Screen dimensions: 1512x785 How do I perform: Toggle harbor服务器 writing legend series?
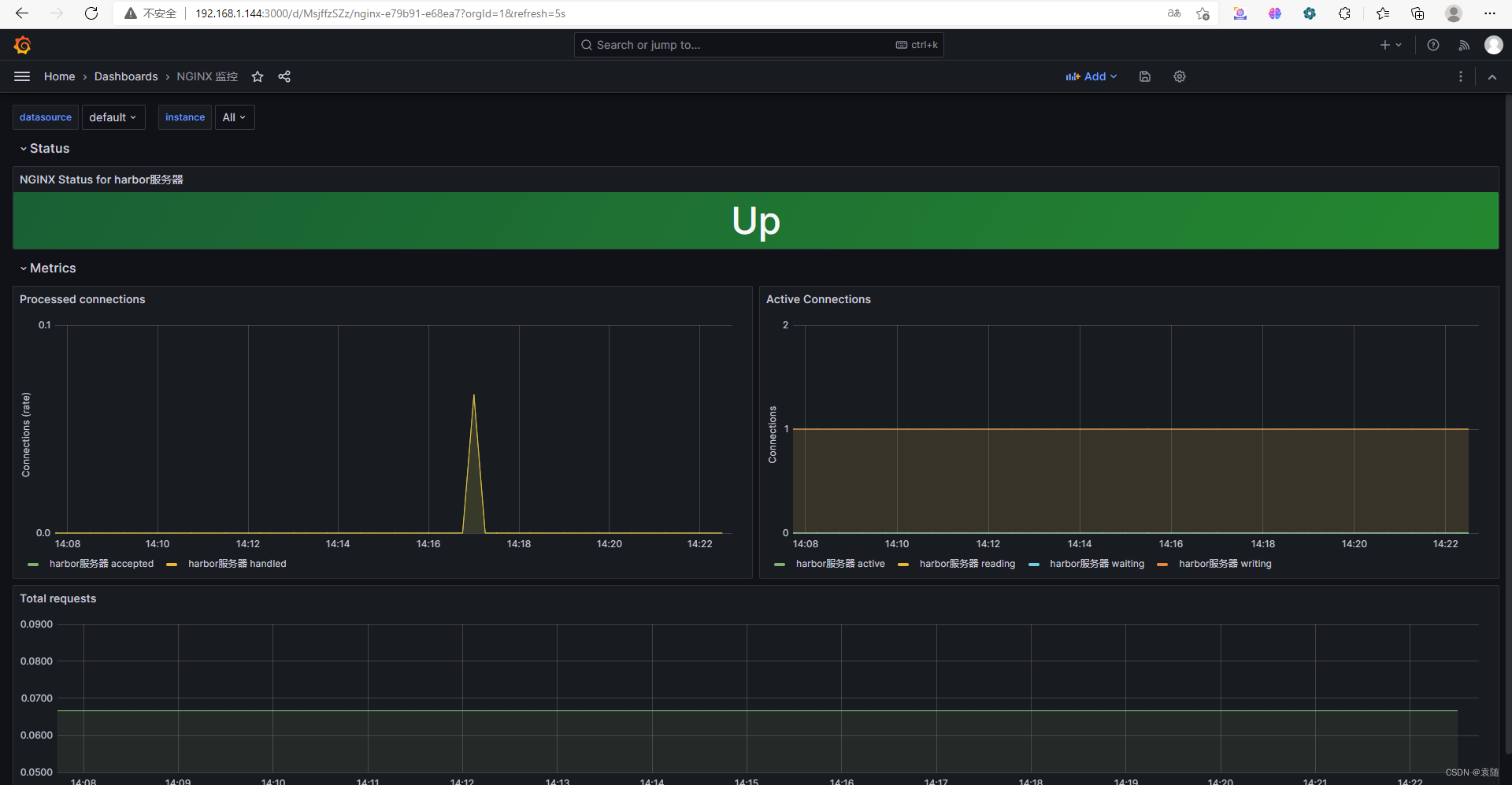tap(1225, 564)
